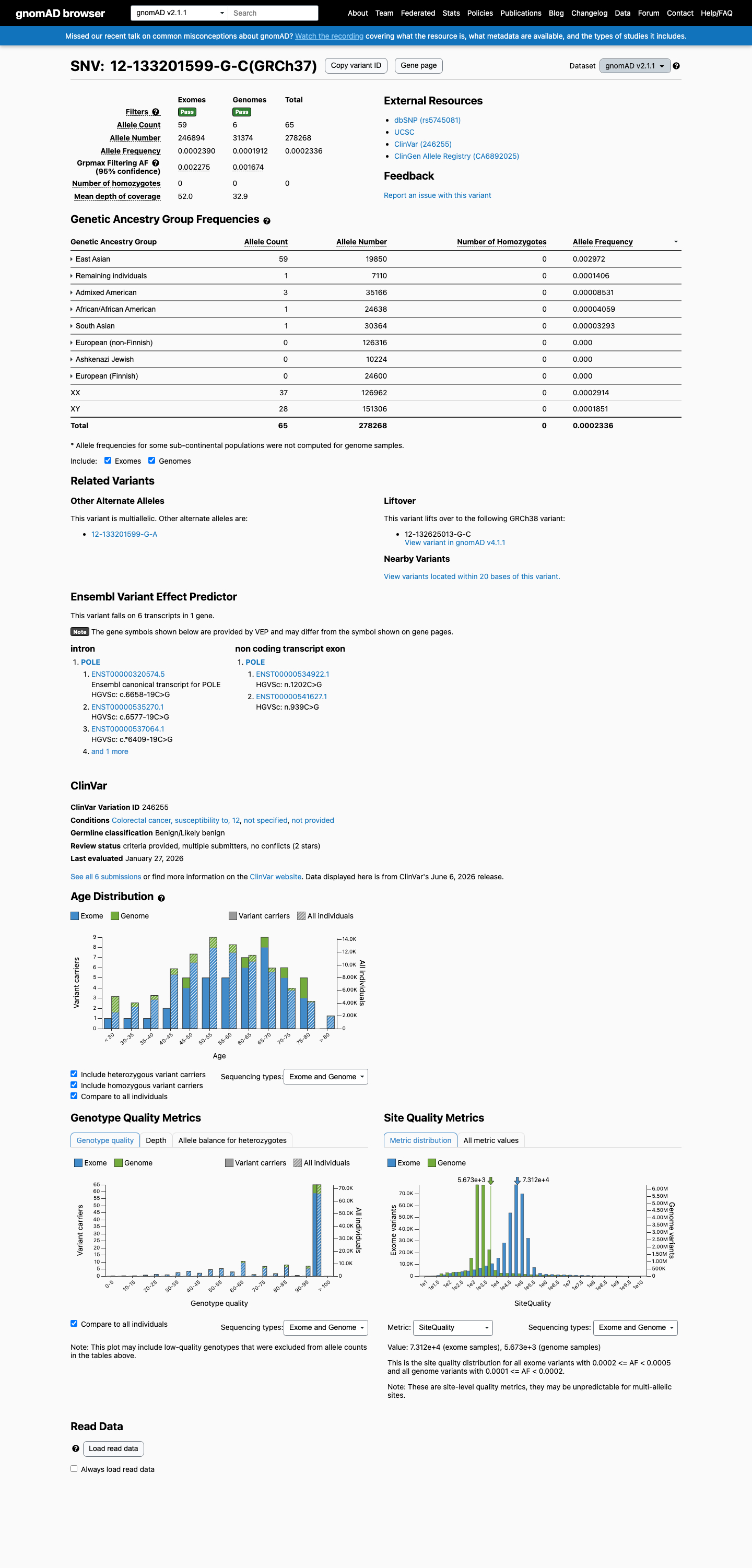Click the Pass badge under Genomes
Image resolution: width=752 pixels, height=1568 pixels.
point(242,112)
